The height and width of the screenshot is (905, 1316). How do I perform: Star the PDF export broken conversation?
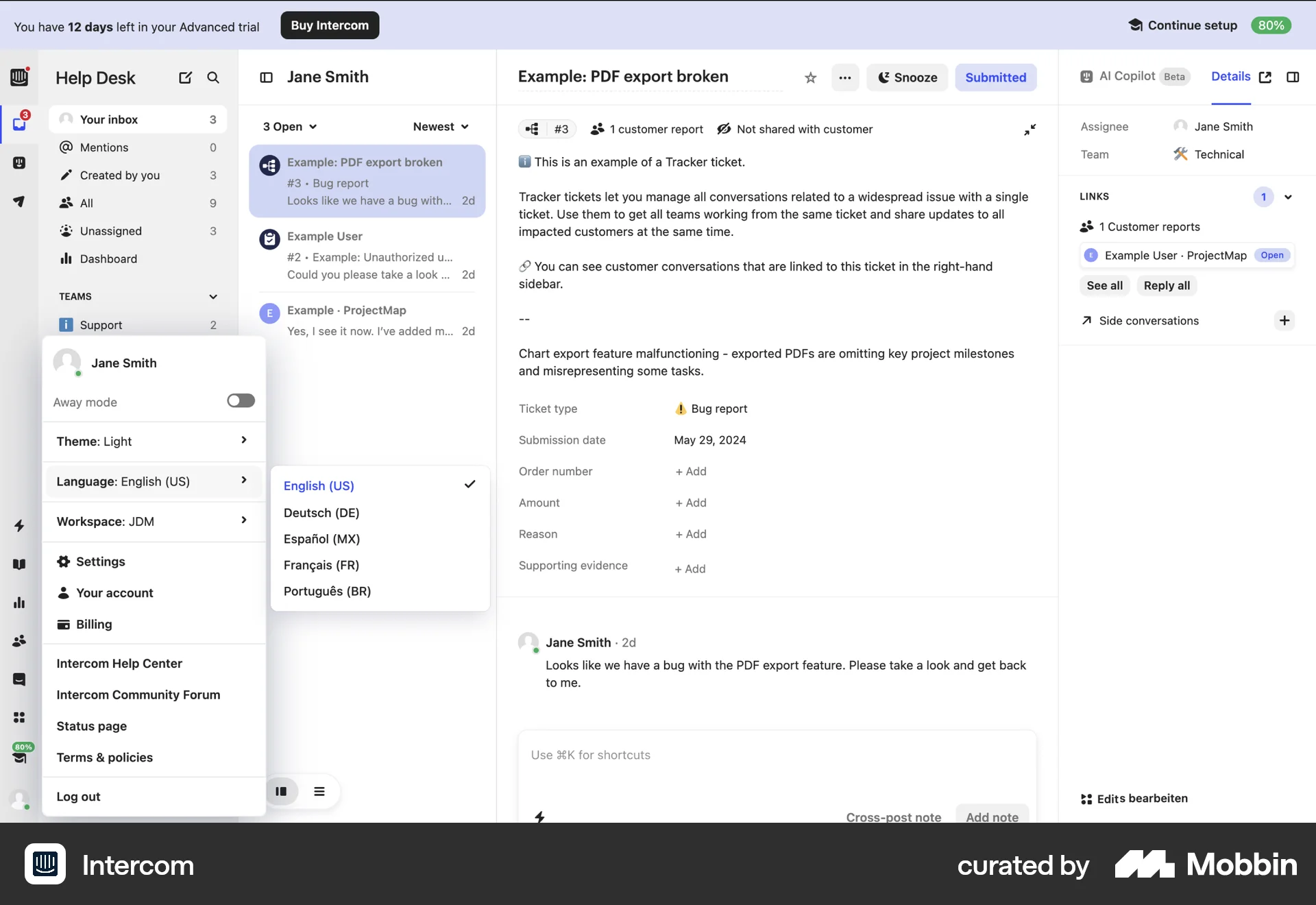tap(810, 77)
